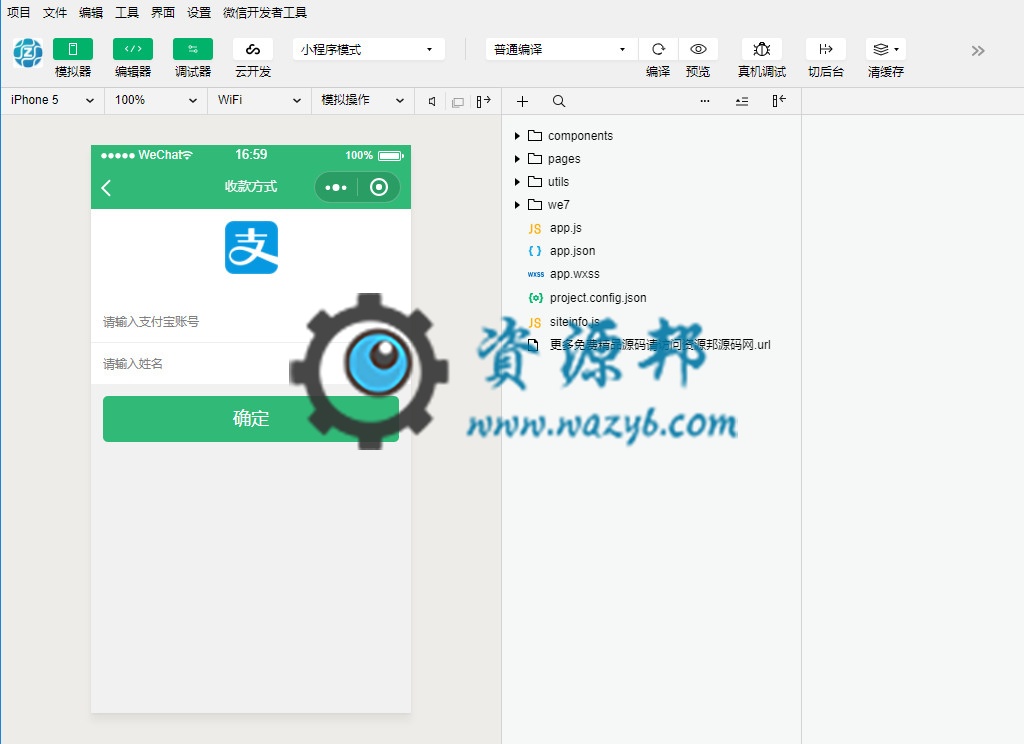Open the file tree more options ellipsis
The width and height of the screenshot is (1024, 744).
click(x=705, y=101)
